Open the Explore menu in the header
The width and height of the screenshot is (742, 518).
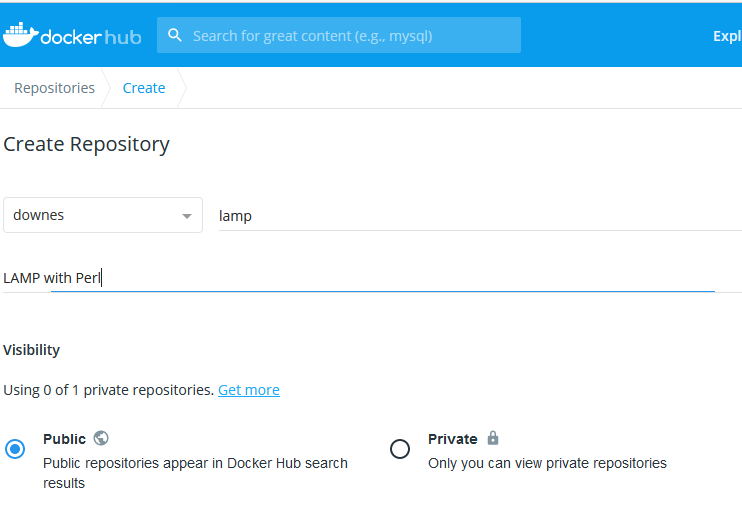click(x=727, y=36)
